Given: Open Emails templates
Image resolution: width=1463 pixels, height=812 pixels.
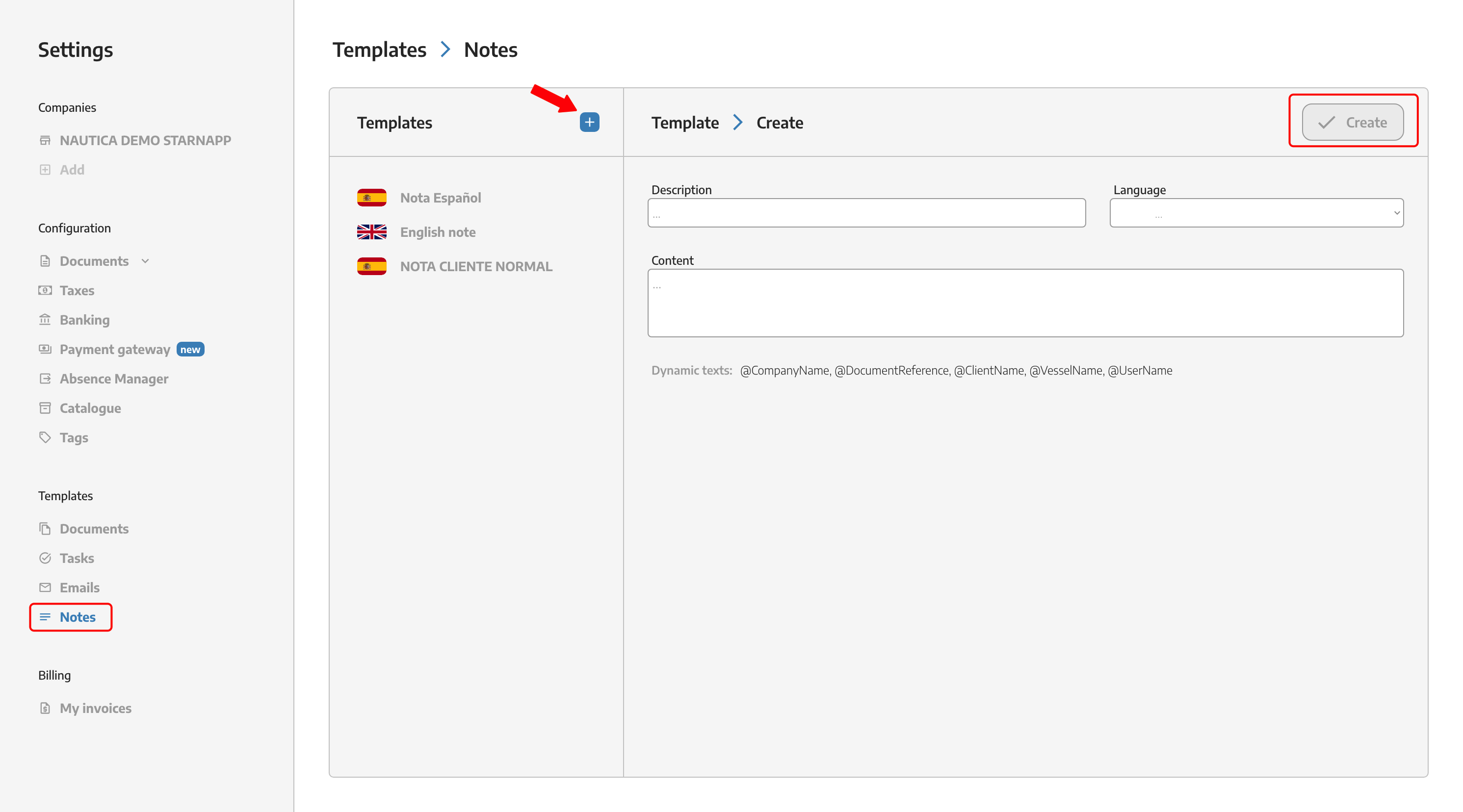Looking at the screenshot, I should pos(79,588).
